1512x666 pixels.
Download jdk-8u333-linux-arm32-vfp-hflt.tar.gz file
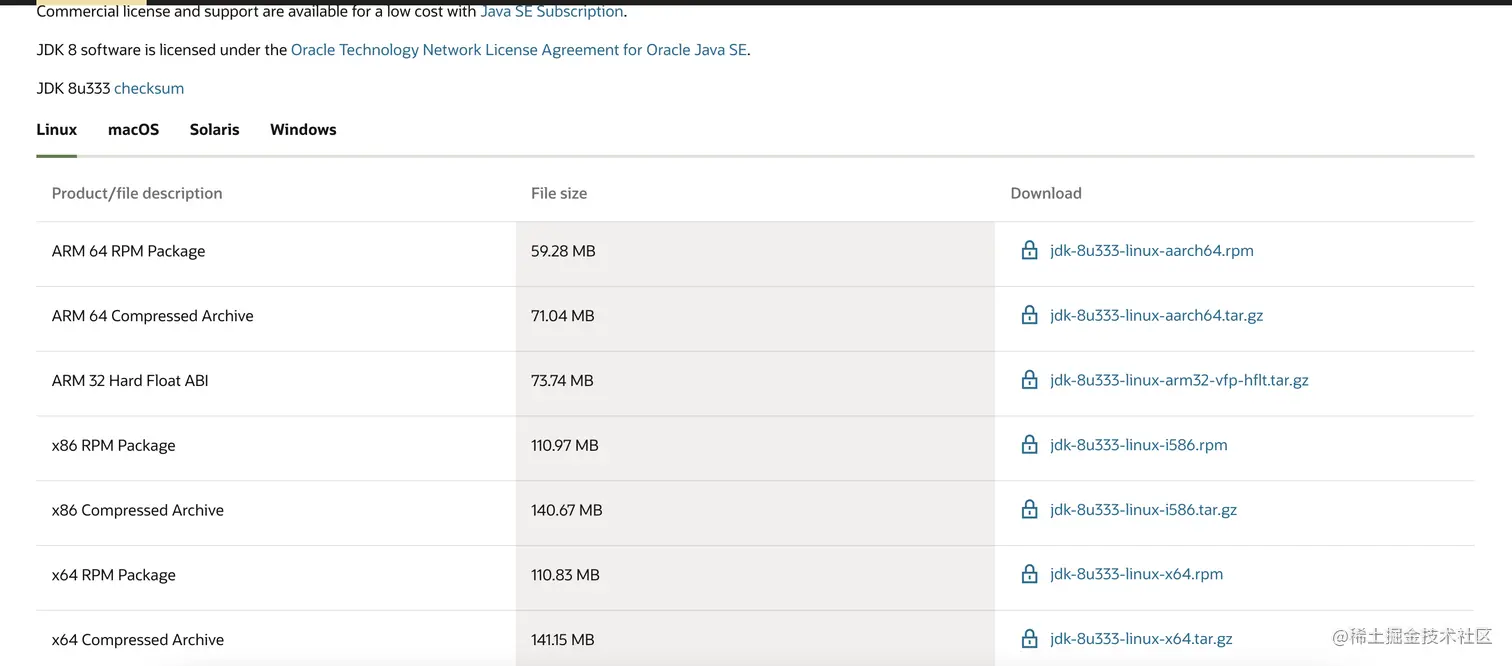point(1179,380)
